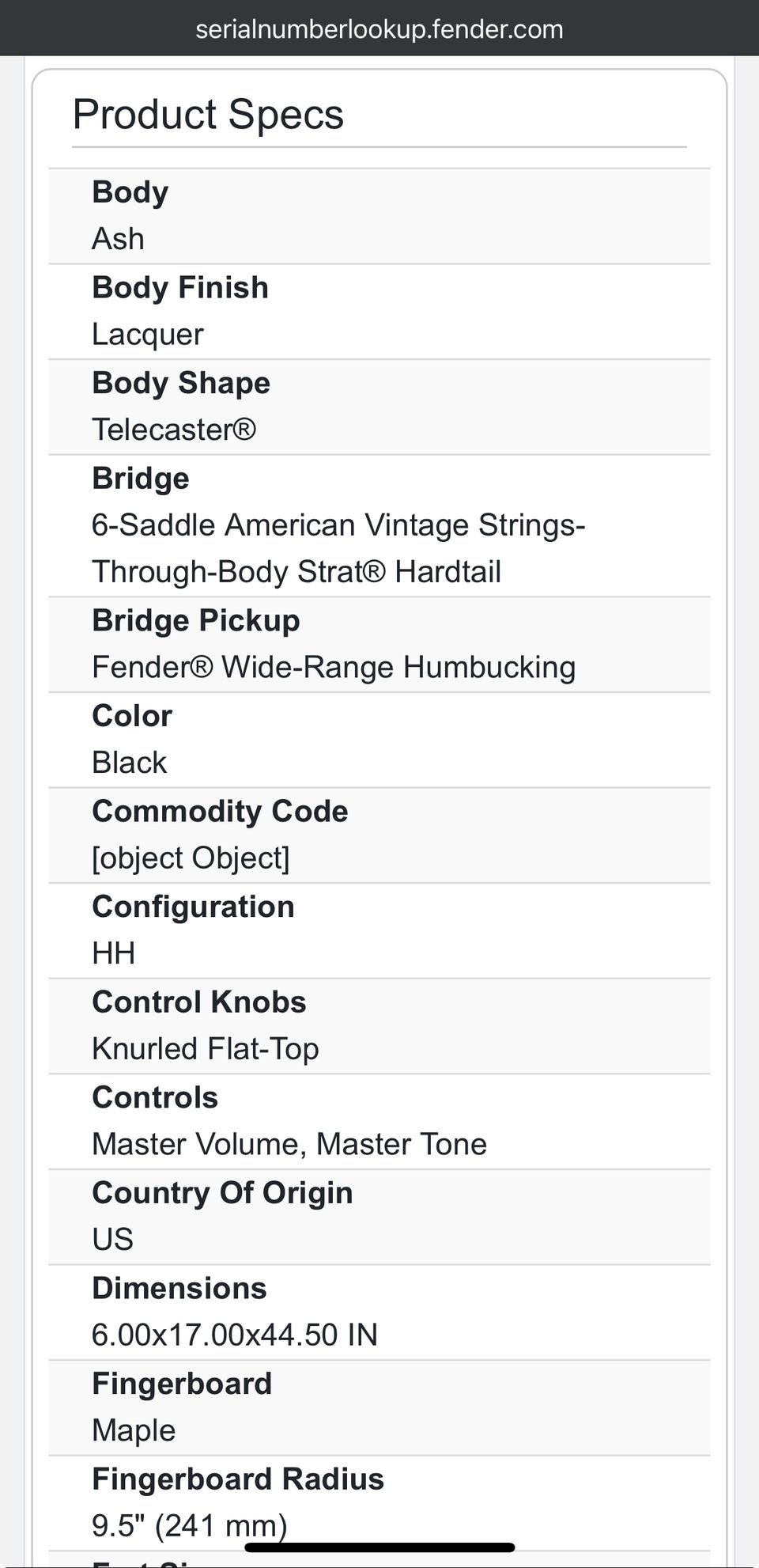Select the HH configuration value
Image resolution: width=759 pixels, height=1568 pixels.
[x=114, y=953]
